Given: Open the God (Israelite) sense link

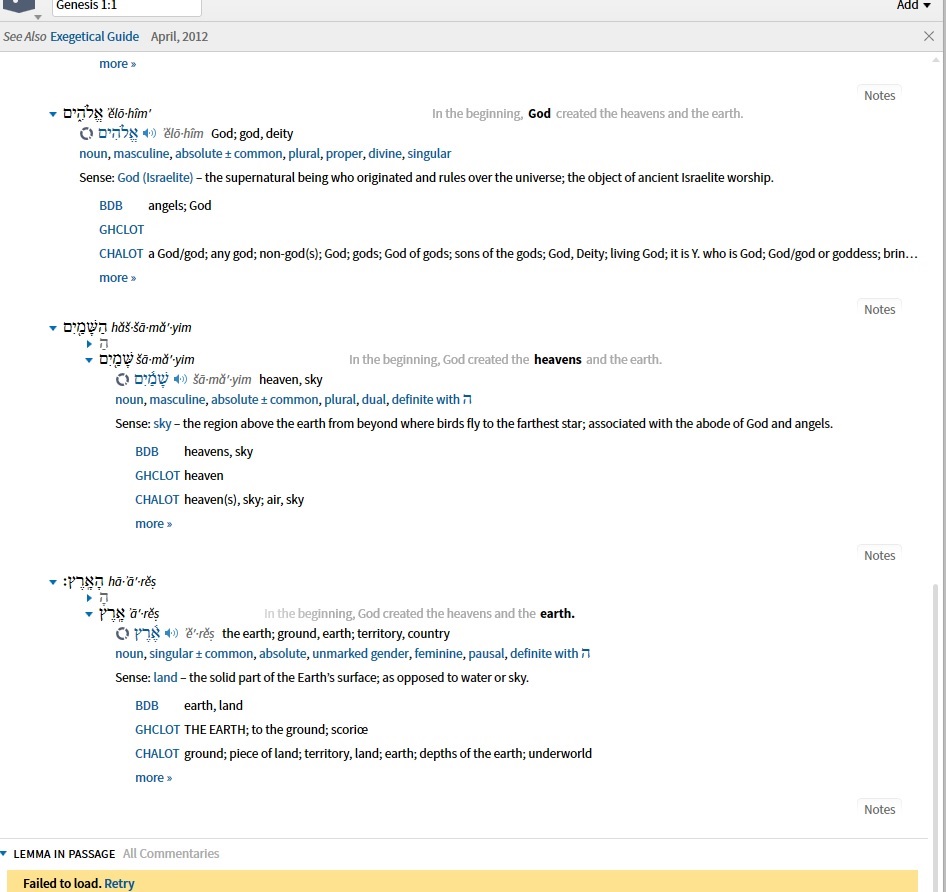Looking at the screenshot, I should coord(155,177).
